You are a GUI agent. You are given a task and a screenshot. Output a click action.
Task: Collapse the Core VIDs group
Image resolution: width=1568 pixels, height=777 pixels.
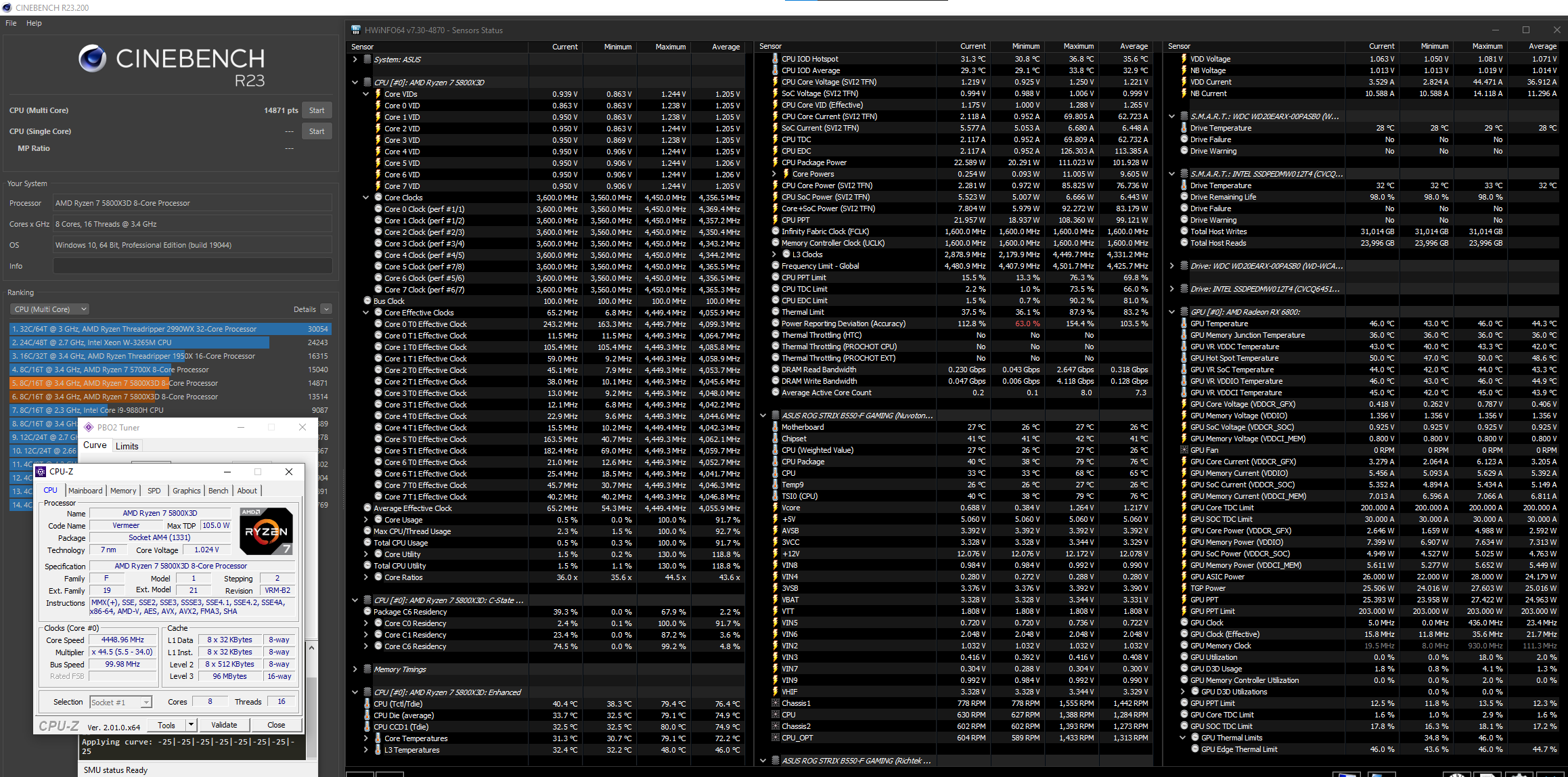click(366, 94)
